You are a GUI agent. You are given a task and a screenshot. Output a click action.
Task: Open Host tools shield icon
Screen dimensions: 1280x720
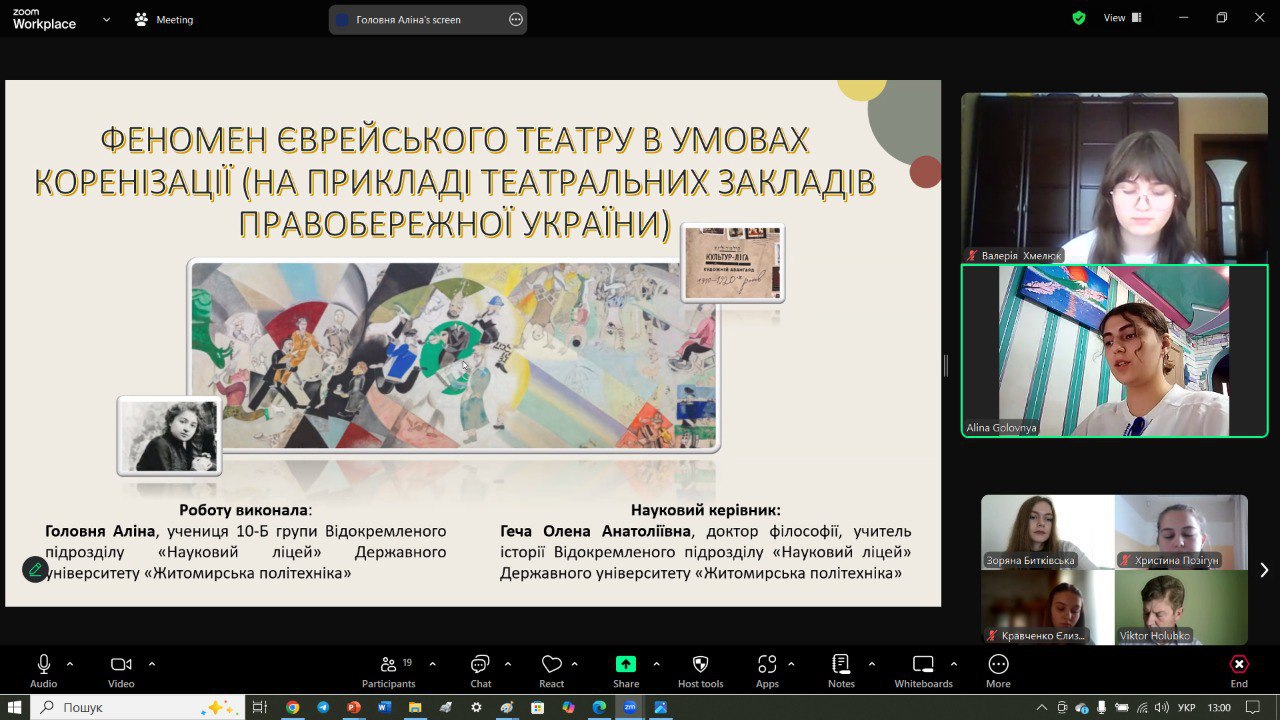(x=700, y=664)
